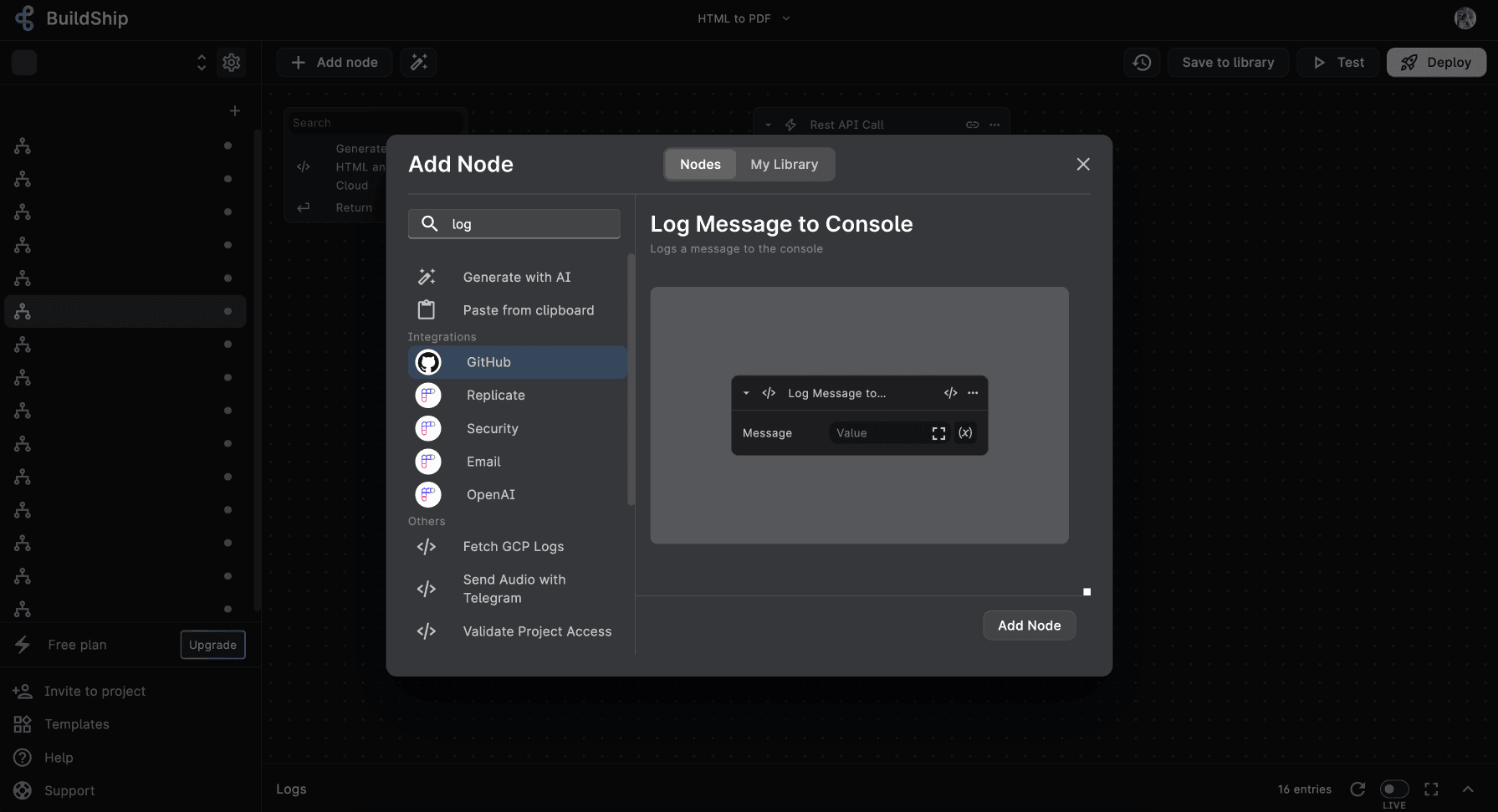Open the Rest API Call node options menu

[994, 124]
